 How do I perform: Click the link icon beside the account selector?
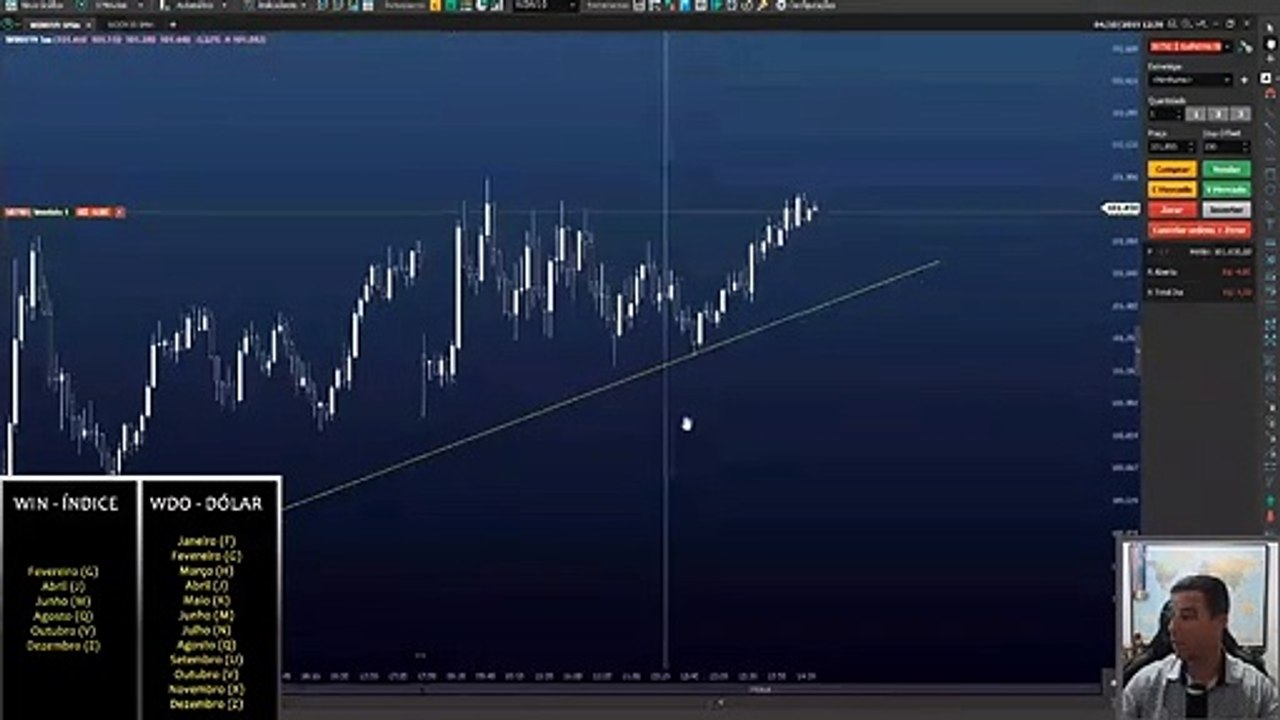pos(1244,47)
